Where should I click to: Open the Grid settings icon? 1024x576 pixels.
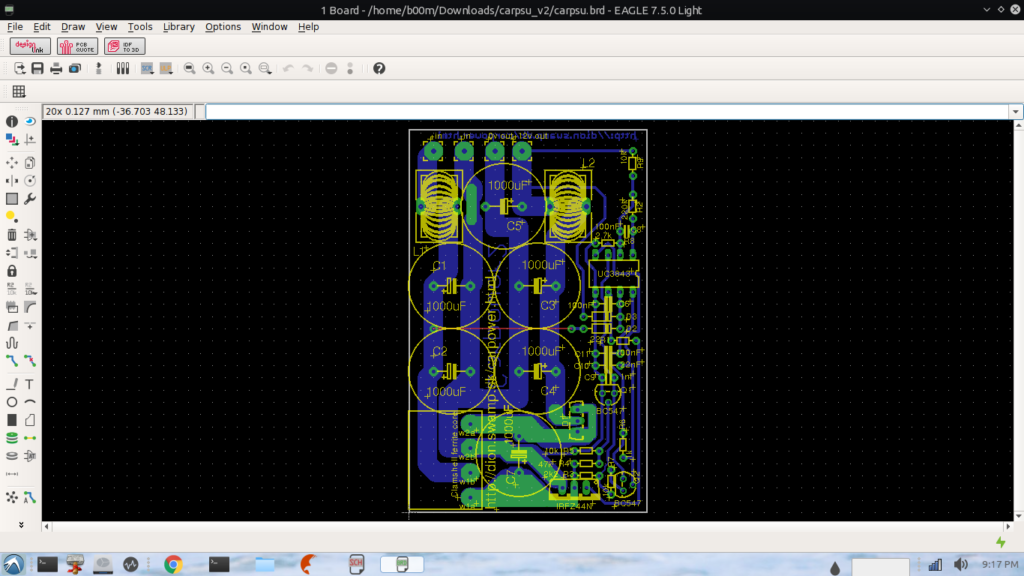(x=19, y=91)
